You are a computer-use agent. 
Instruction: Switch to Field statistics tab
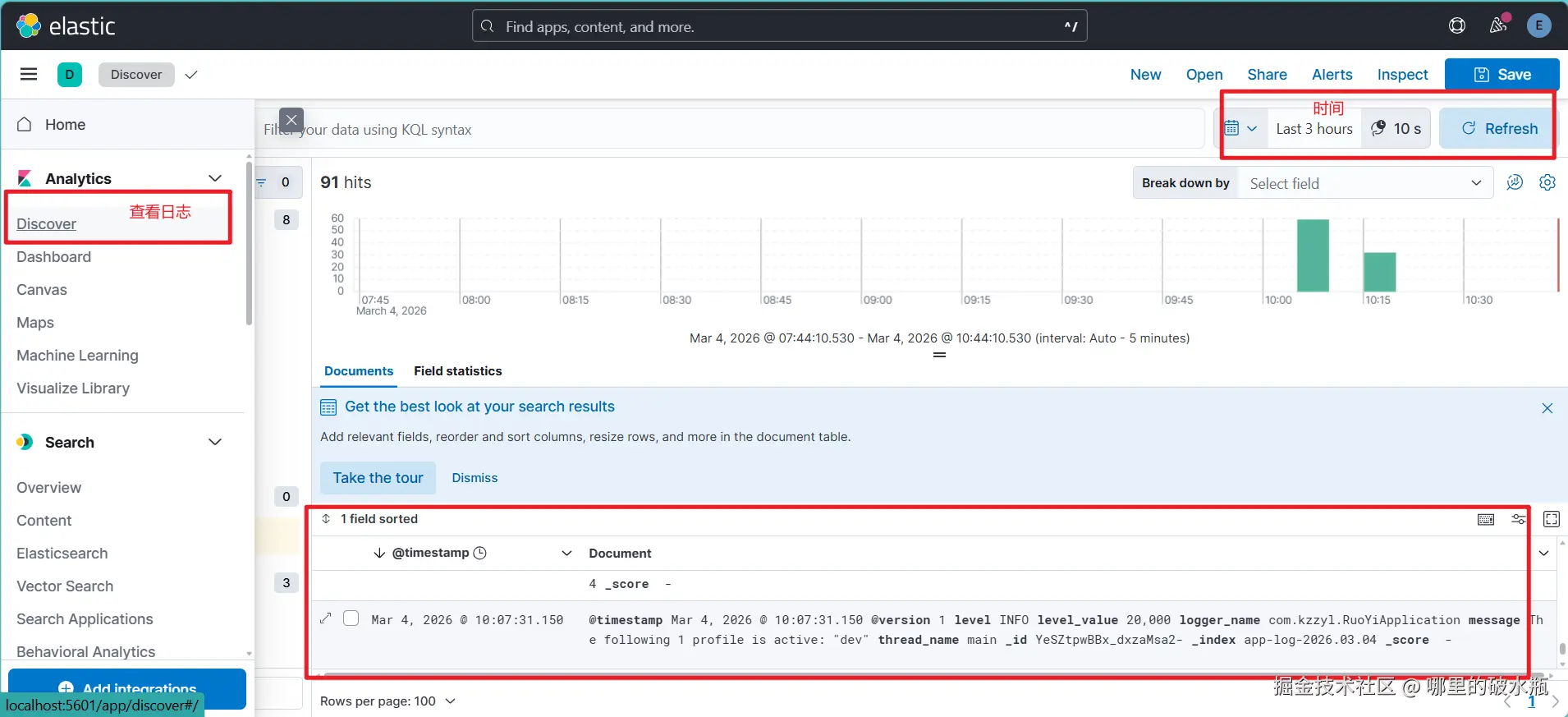[x=458, y=371]
